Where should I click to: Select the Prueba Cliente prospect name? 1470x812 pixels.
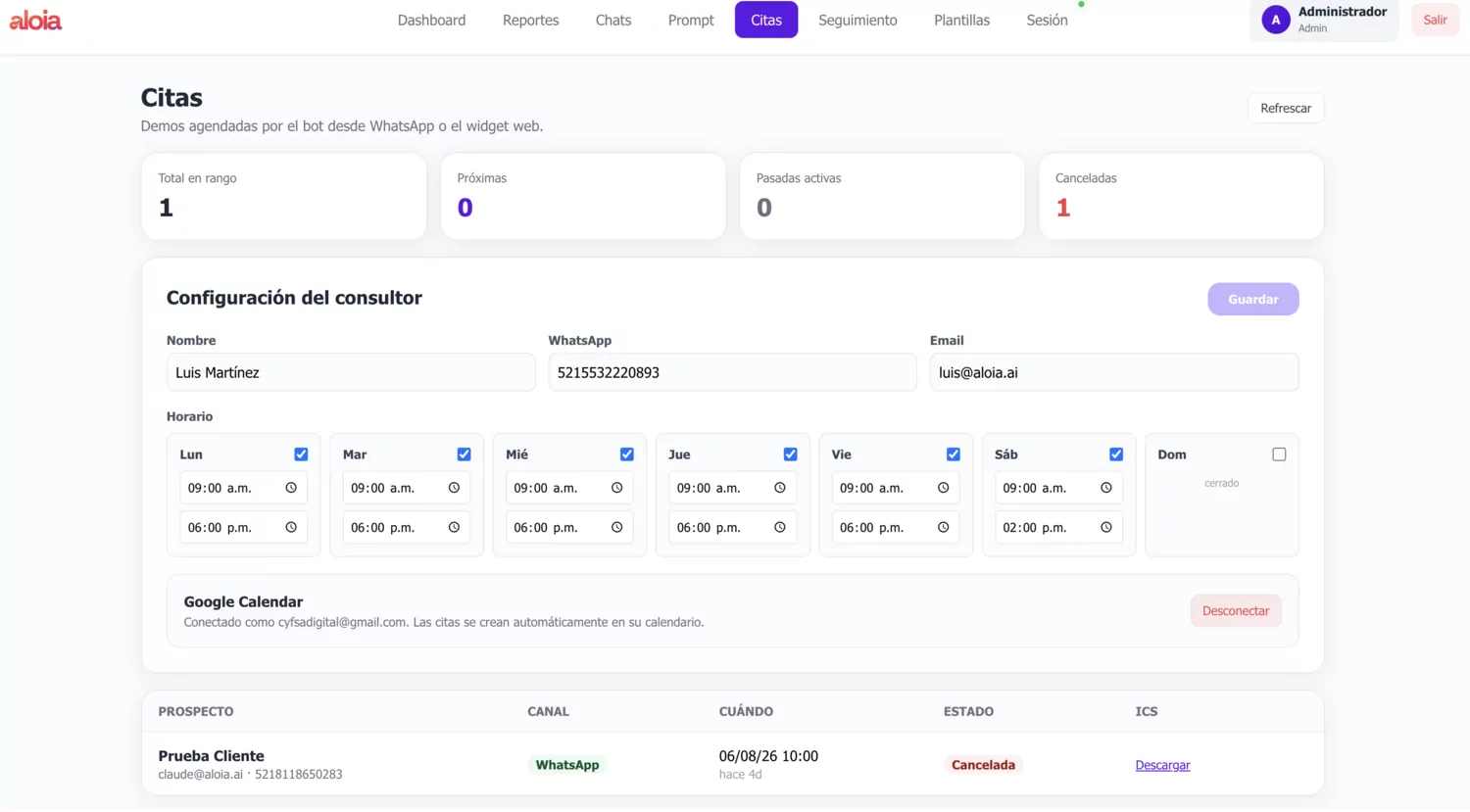pyautogui.click(x=211, y=756)
